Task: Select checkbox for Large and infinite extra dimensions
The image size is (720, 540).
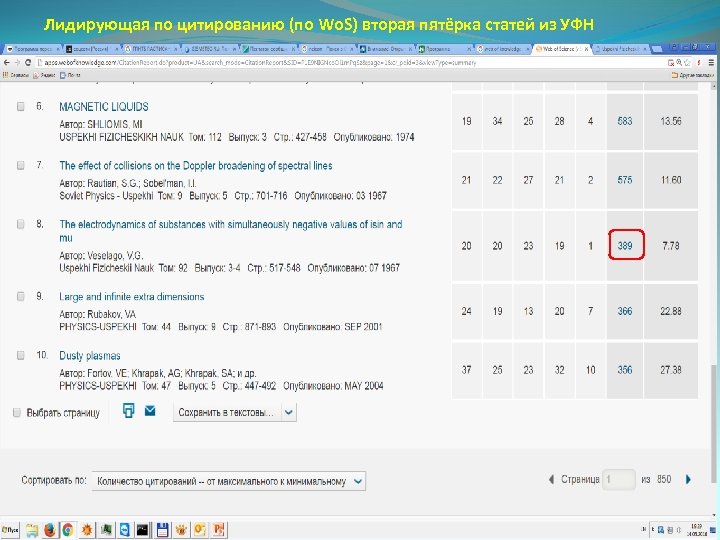Action: pos(20,297)
